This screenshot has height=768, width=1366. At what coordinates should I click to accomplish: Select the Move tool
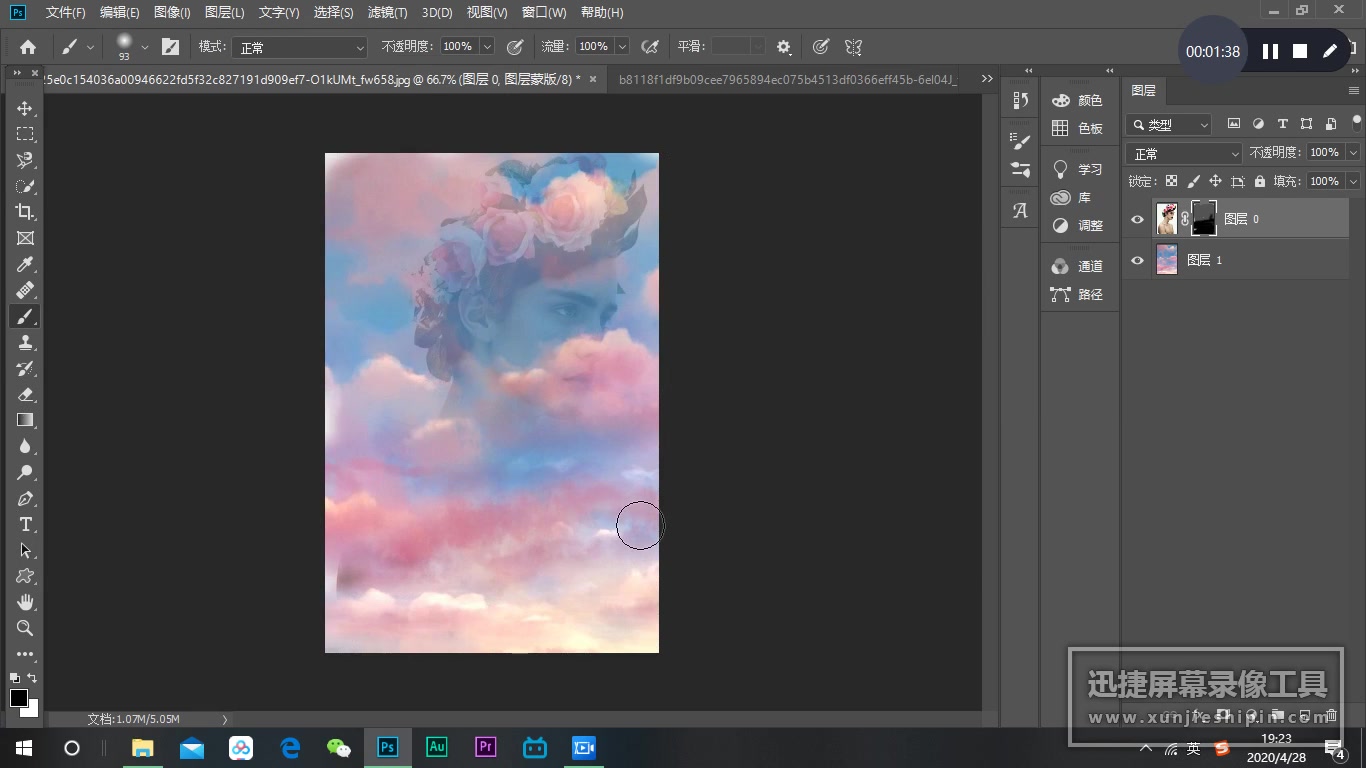pyautogui.click(x=25, y=108)
